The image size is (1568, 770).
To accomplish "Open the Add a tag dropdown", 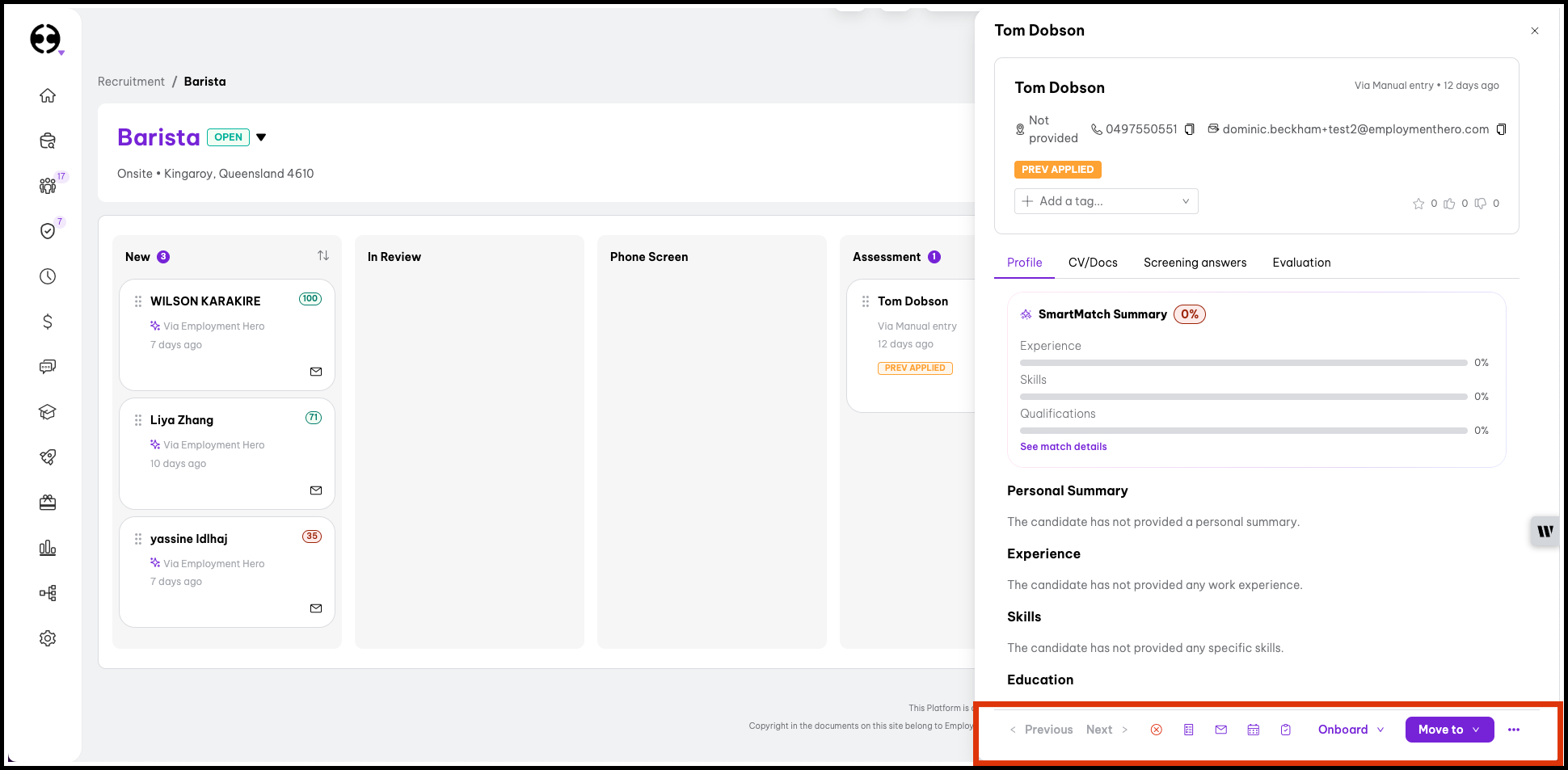I will (x=1105, y=201).
